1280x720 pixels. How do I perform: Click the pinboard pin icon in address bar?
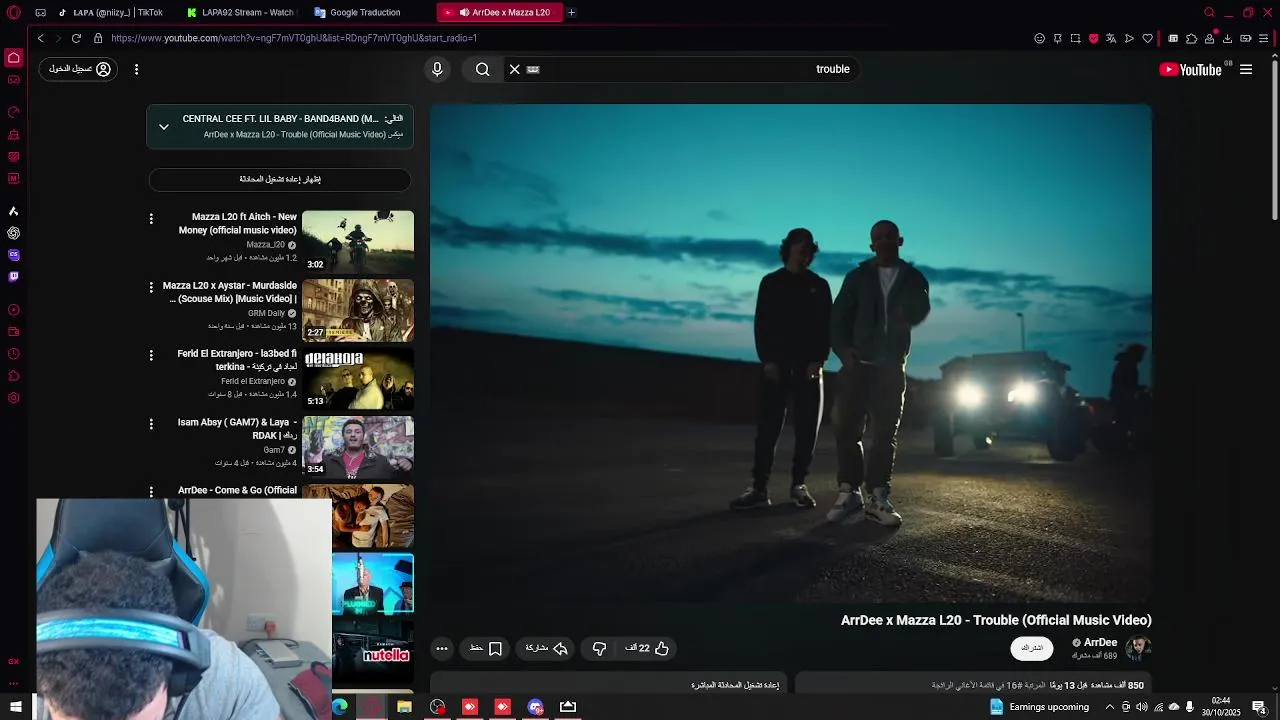[1058, 38]
